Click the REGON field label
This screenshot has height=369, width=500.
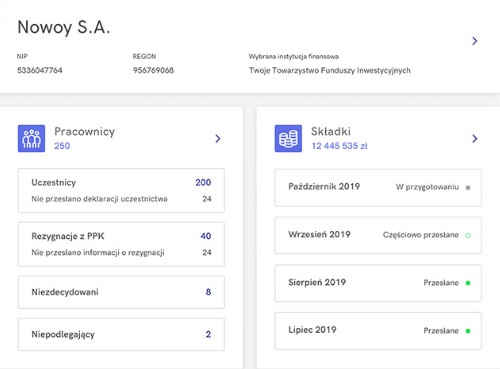click(144, 56)
